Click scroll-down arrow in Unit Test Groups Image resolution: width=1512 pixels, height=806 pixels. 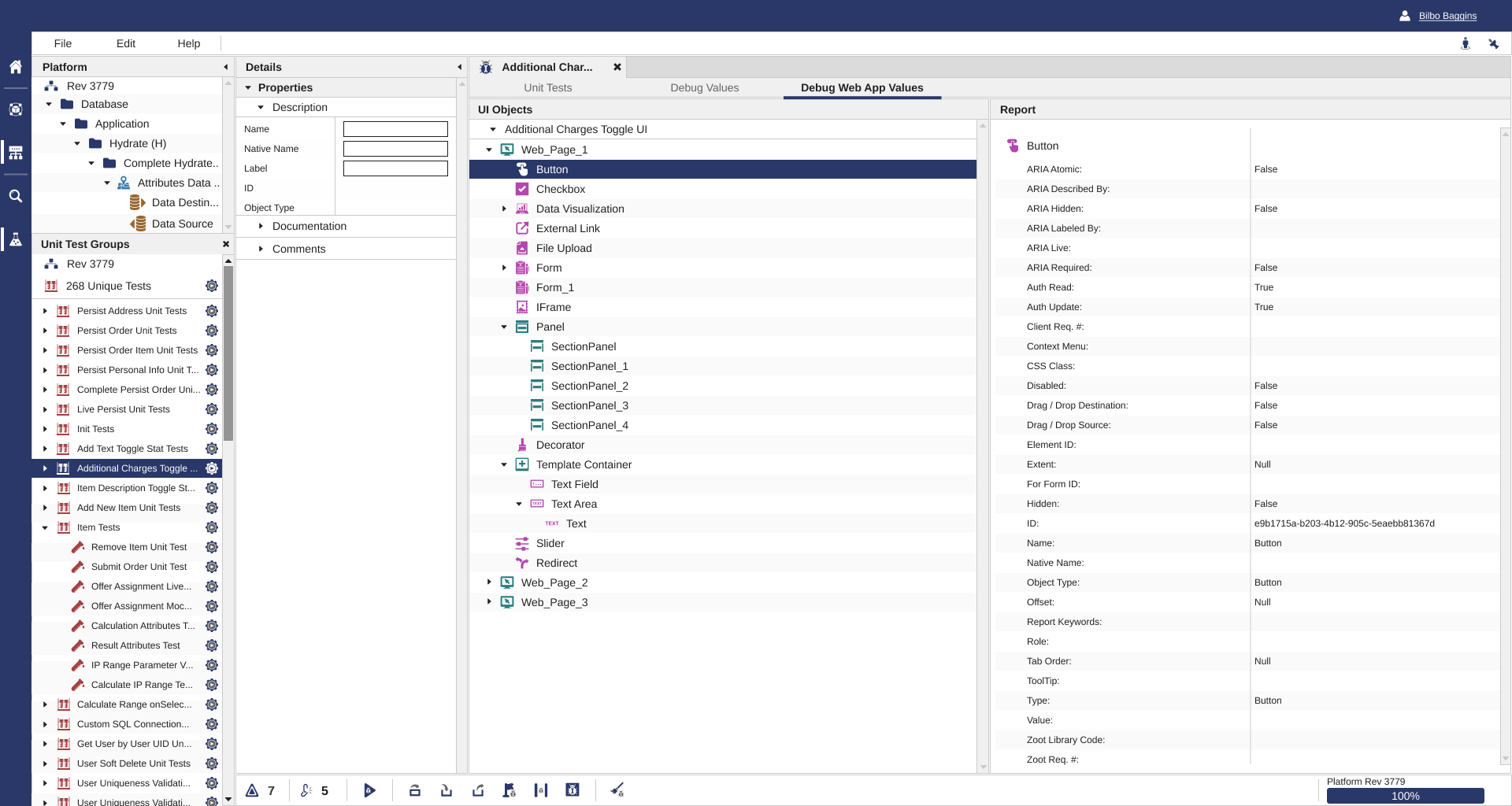coord(228,799)
